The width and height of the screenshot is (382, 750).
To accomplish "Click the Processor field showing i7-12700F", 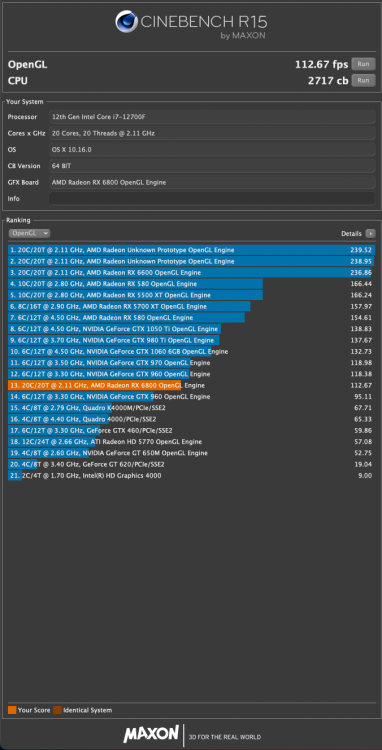I will [x=212, y=117].
